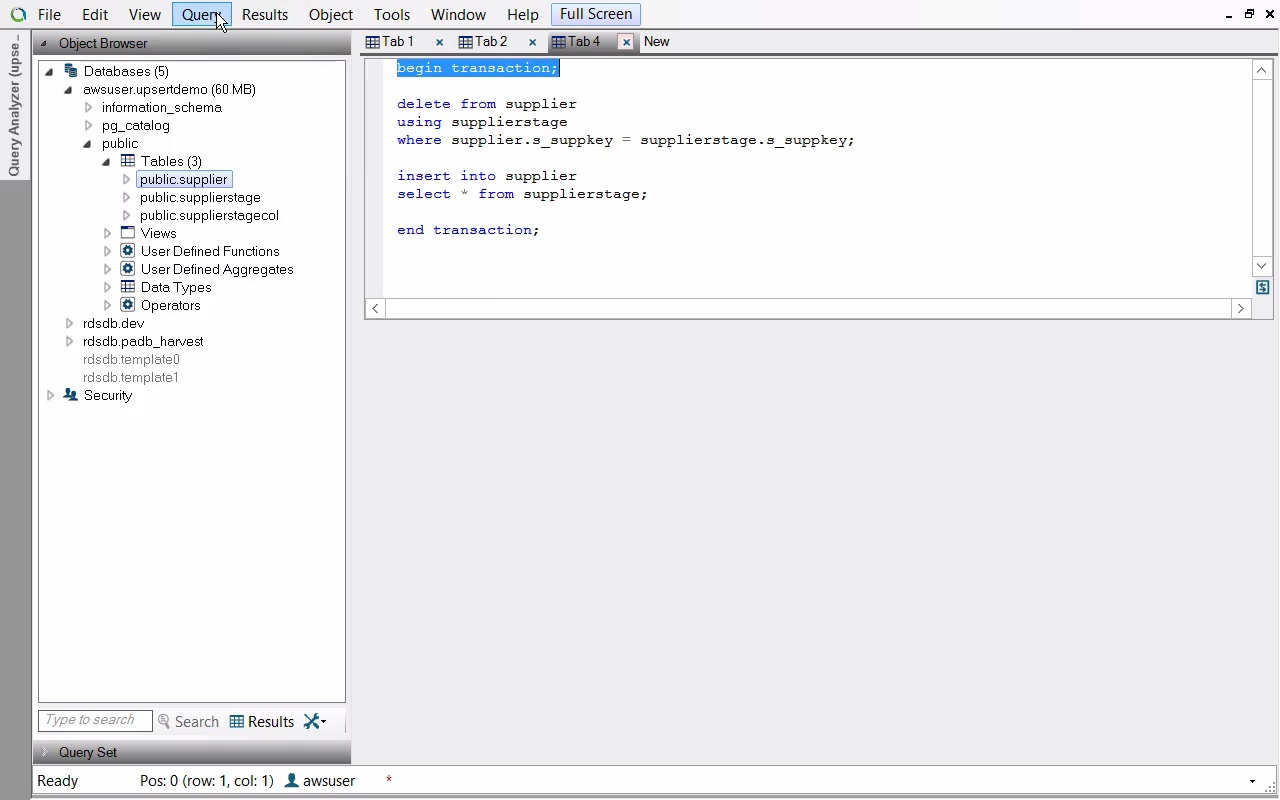Open the Help menu
The width and height of the screenshot is (1280, 800).
tap(523, 15)
